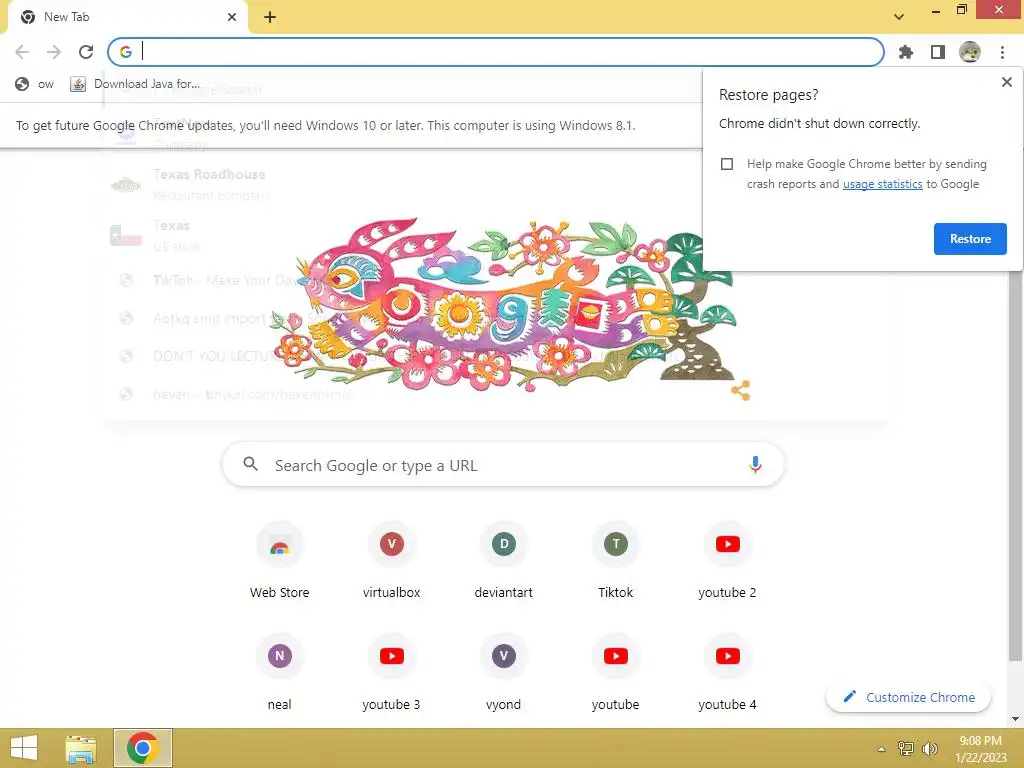
Task: Check the crash reports checkbox
Action: pos(727,164)
